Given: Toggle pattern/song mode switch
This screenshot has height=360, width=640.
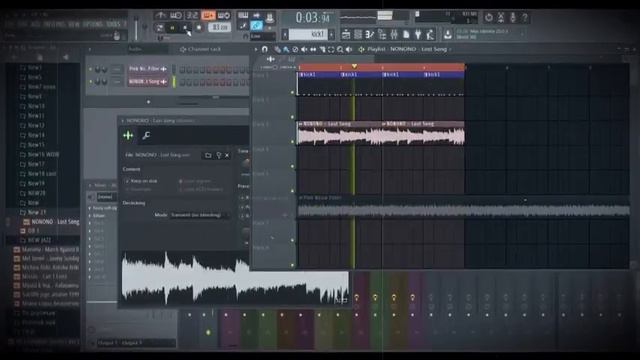Looking at the screenshot, I should (160, 28).
